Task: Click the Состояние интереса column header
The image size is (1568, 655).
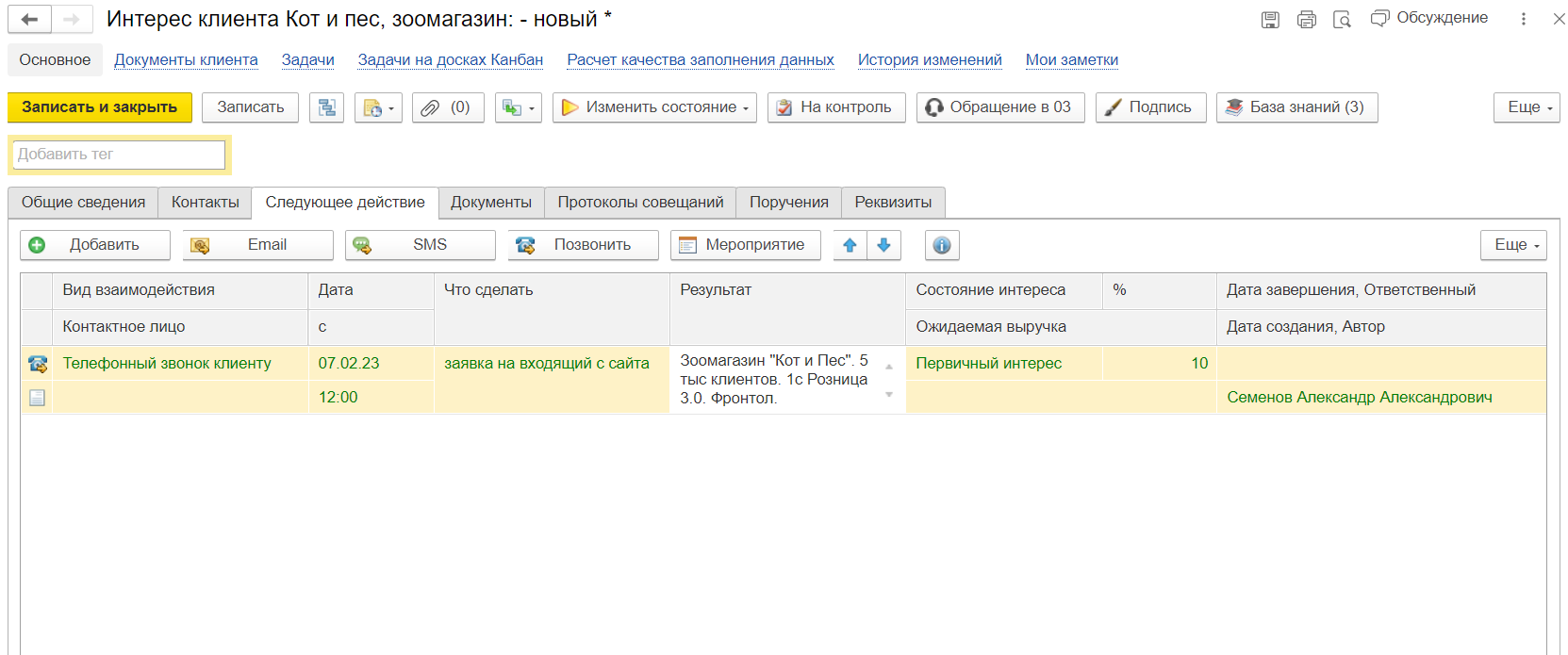Action: 1004,290
